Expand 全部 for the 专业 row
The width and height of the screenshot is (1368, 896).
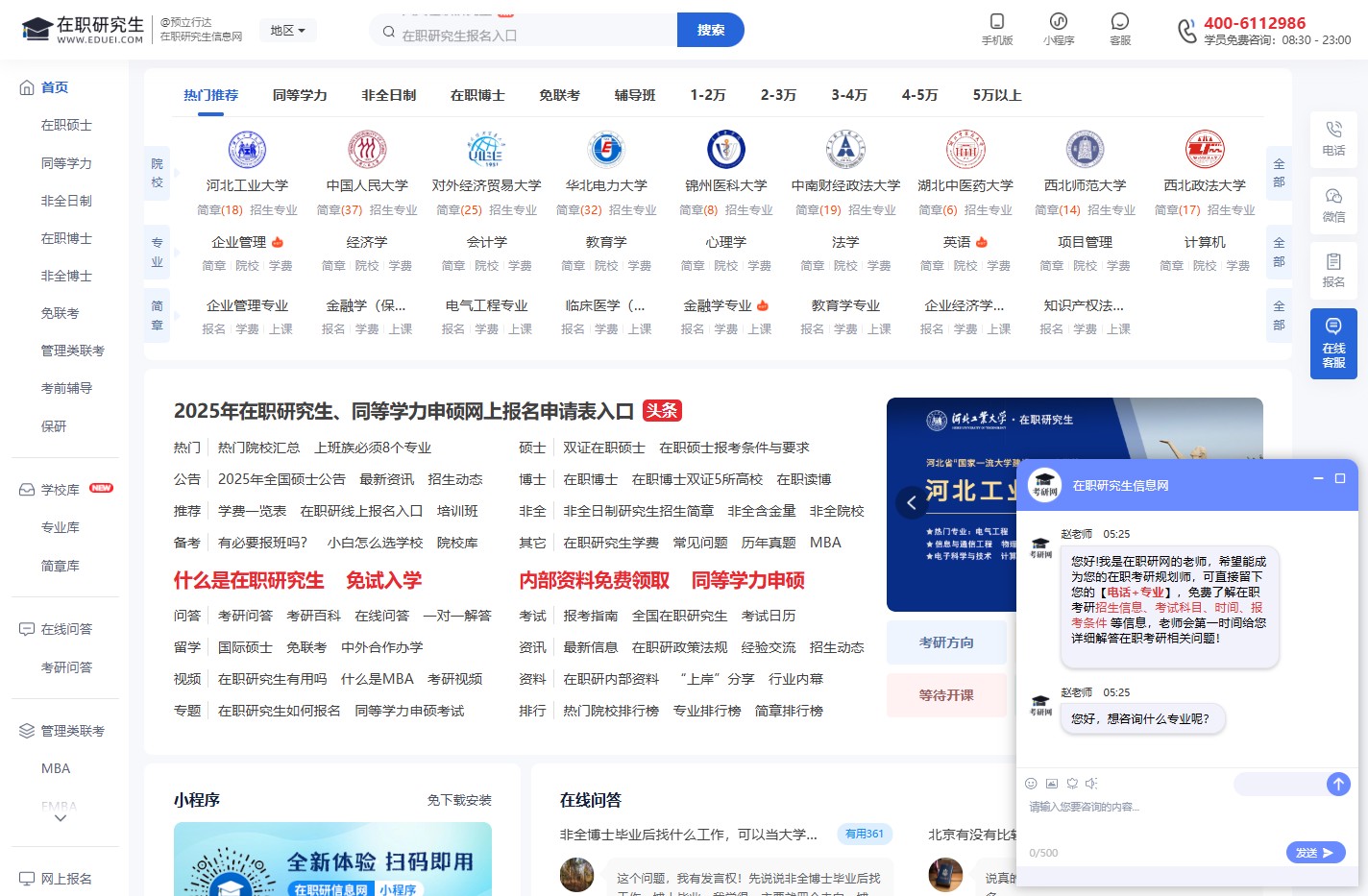pos(1279,253)
